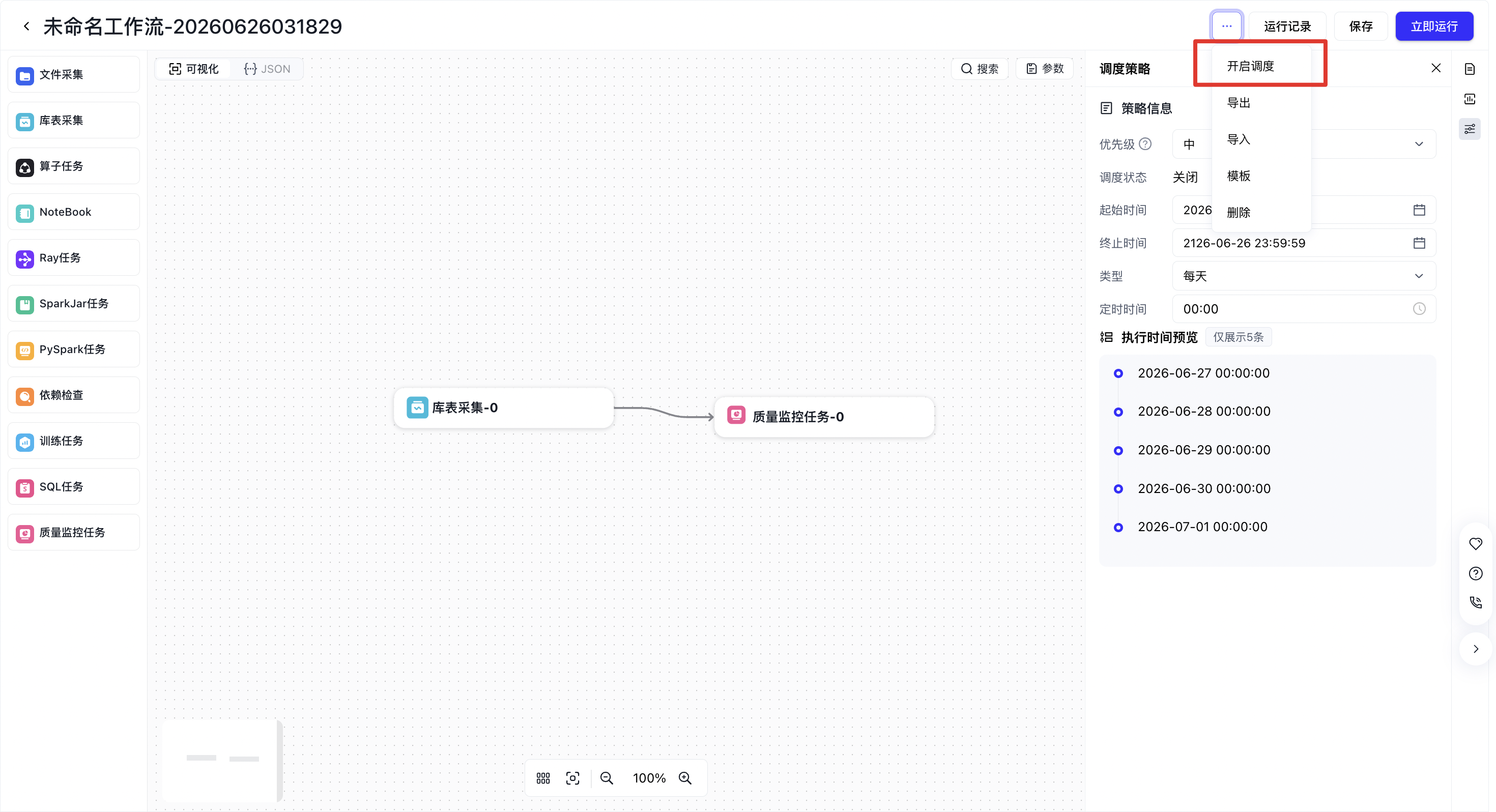Viewport: 1496px width, 812px height.
Task: Click the 仅展示5条 tag
Action: pos(1238,337)
